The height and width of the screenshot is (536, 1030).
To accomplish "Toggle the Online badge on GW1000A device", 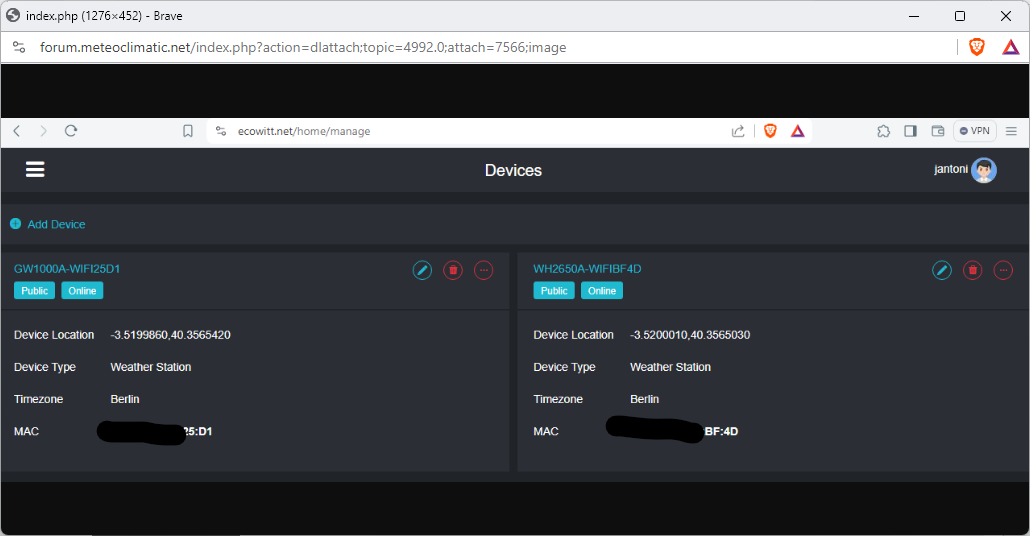I will (x=82, y=291).
